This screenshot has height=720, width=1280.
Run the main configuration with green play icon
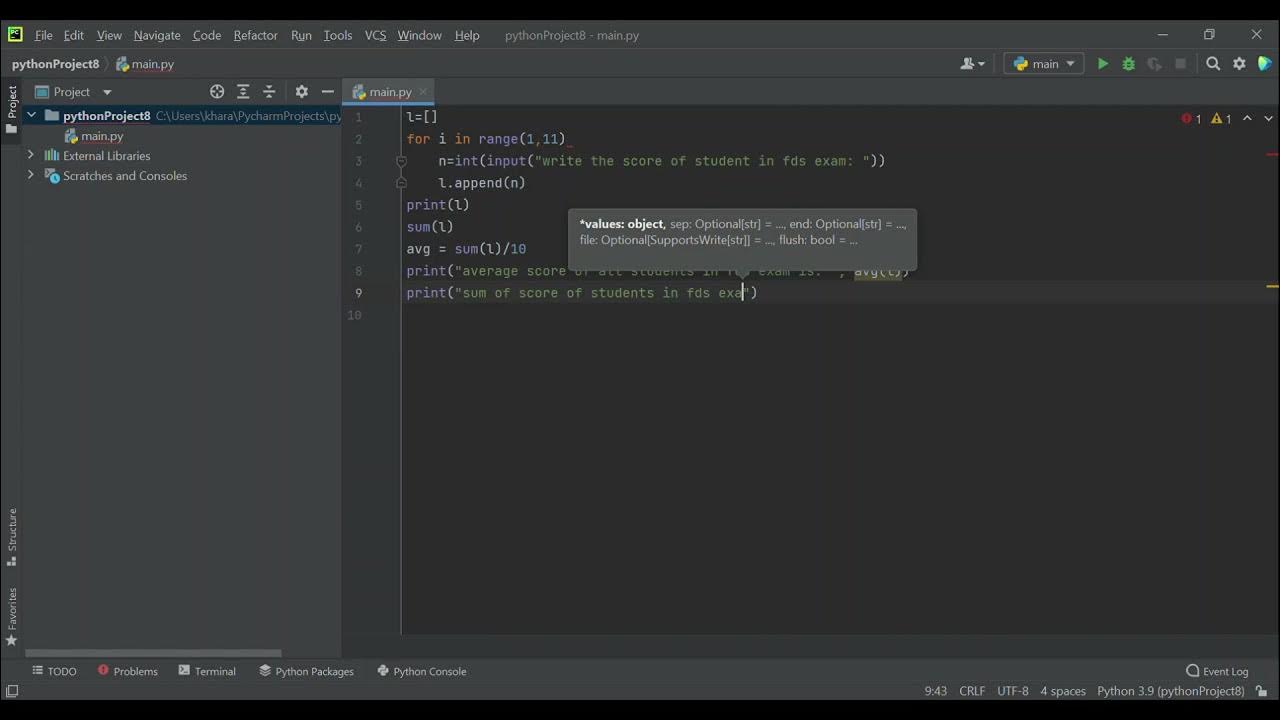pyautogui.click(x=1102, y=64)
